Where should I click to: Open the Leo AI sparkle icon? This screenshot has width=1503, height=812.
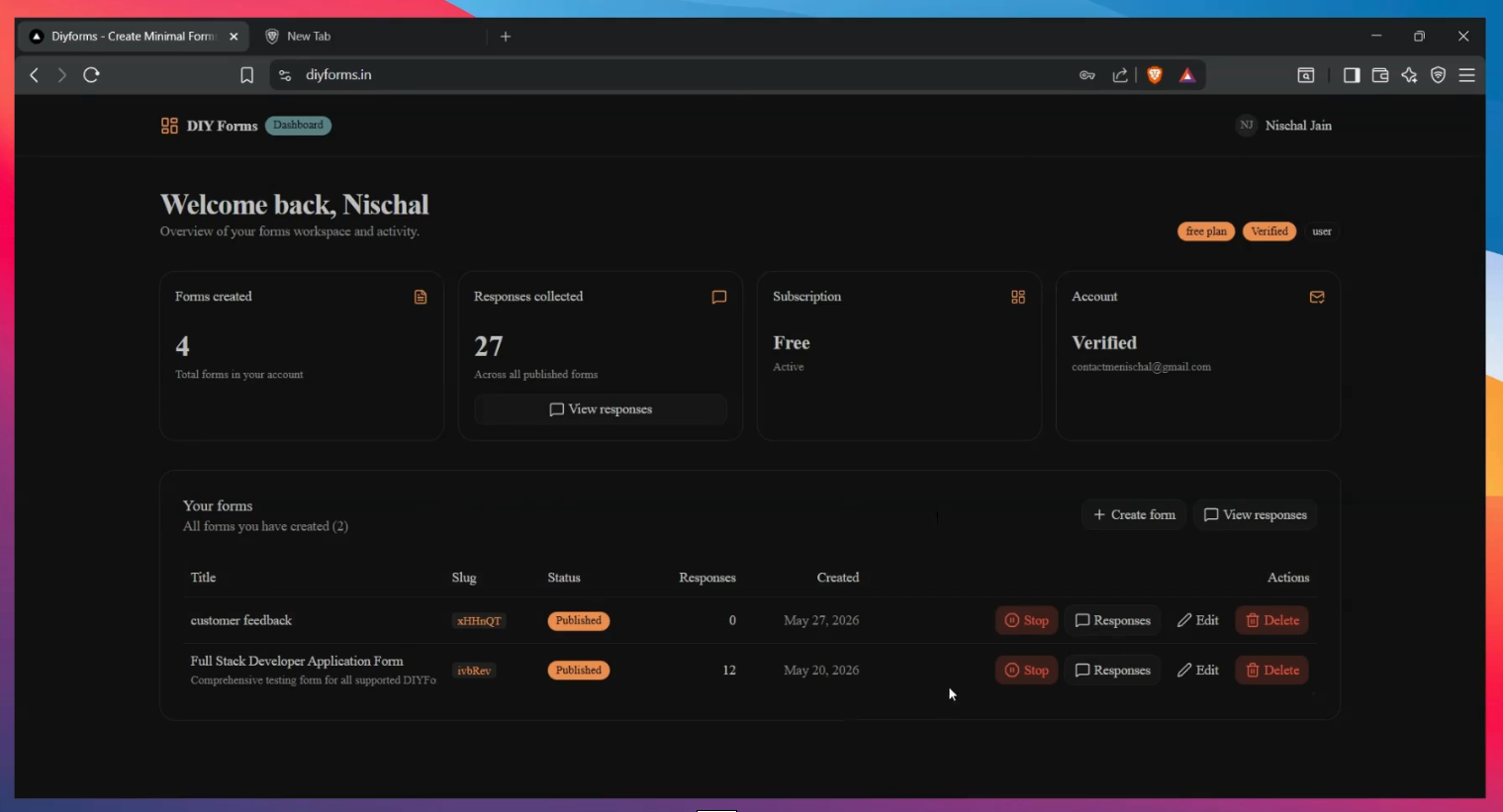point(1409,75)
